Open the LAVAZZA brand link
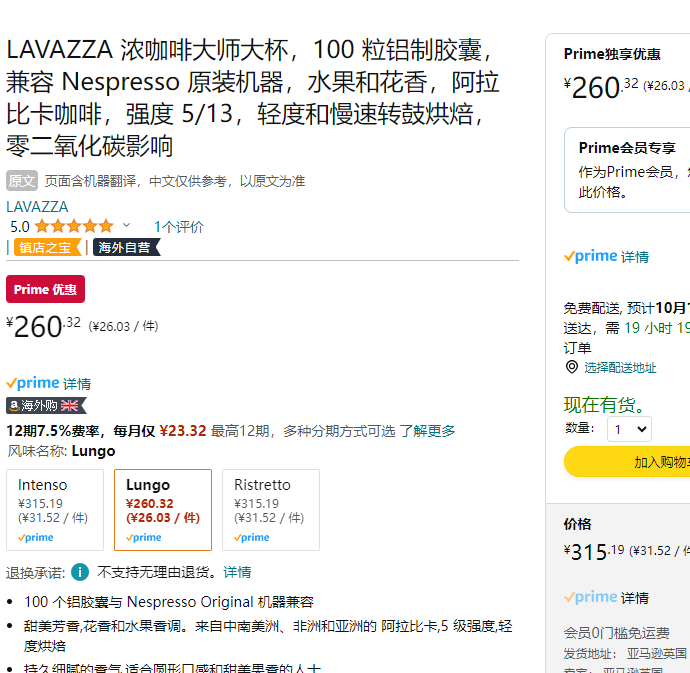The height and width of the screenshot is (673, 690). pyautogui.click(x=37, y=206)
